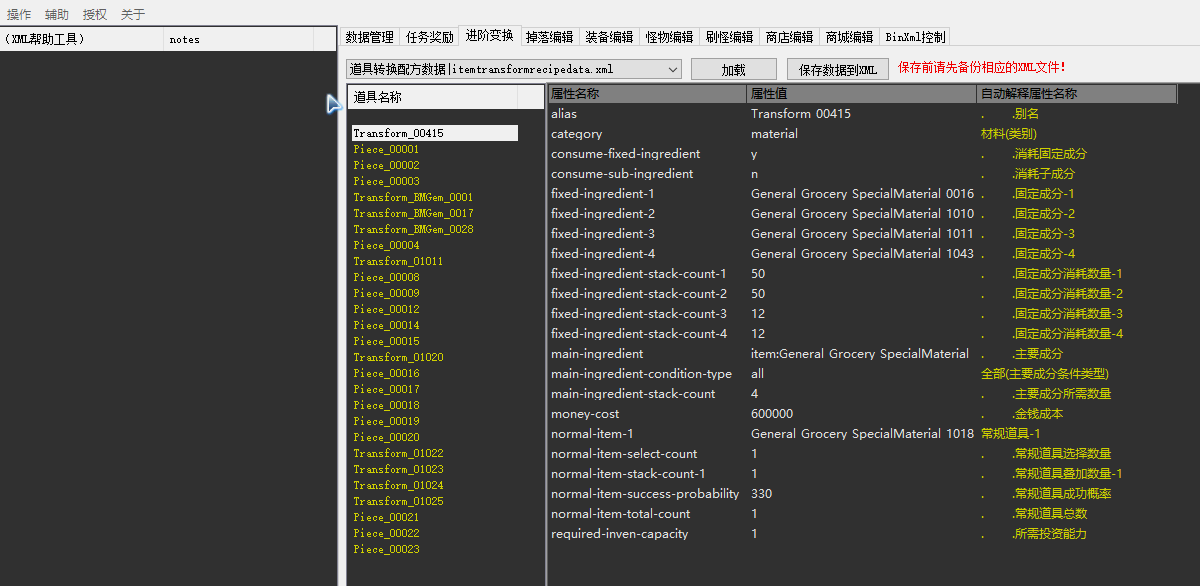Select Transform_01020 in the list
Image resolution: width=1200 pixels, height=586 pixels.
(398, 357)
